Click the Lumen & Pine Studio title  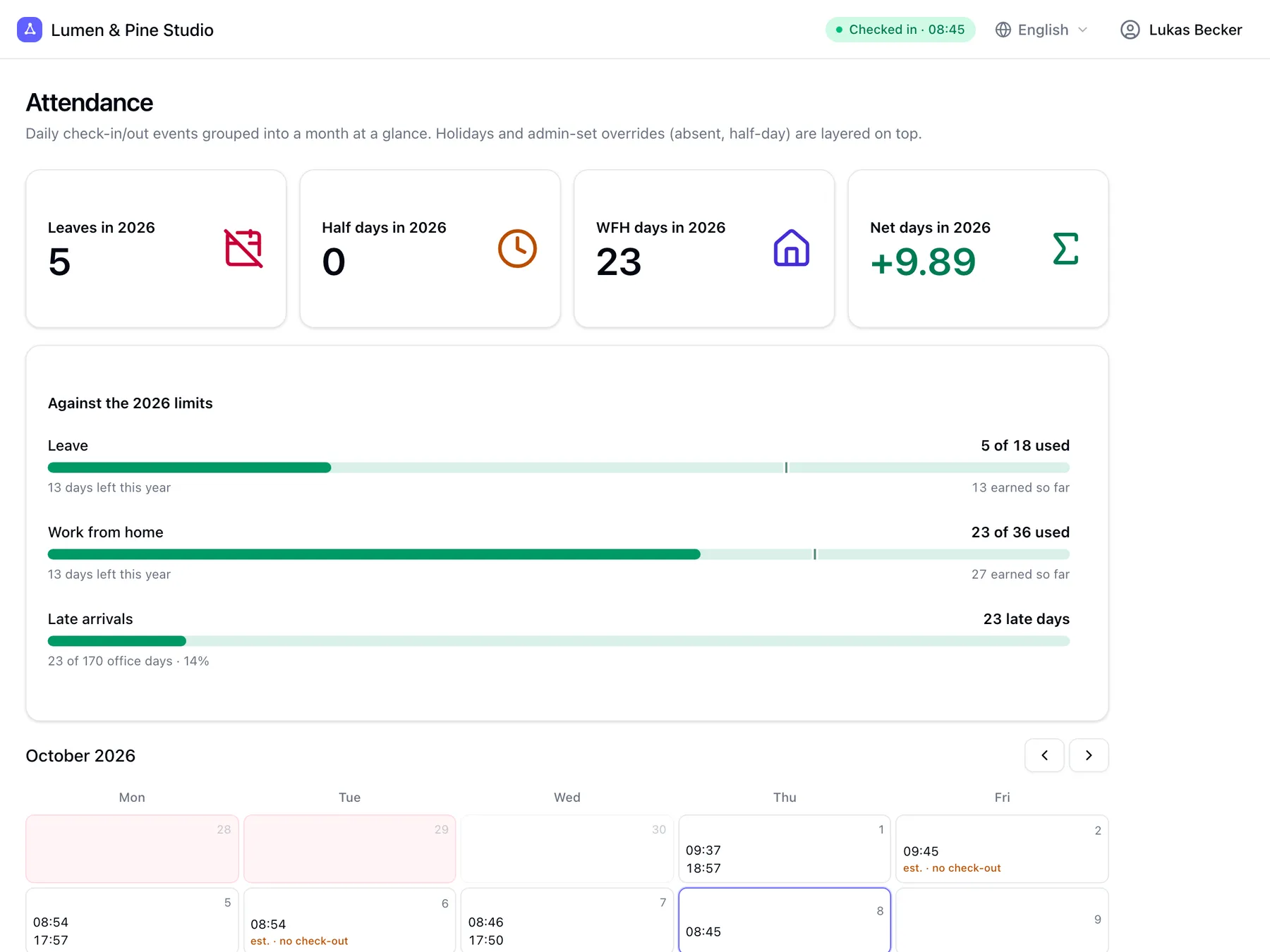[132, 30]
